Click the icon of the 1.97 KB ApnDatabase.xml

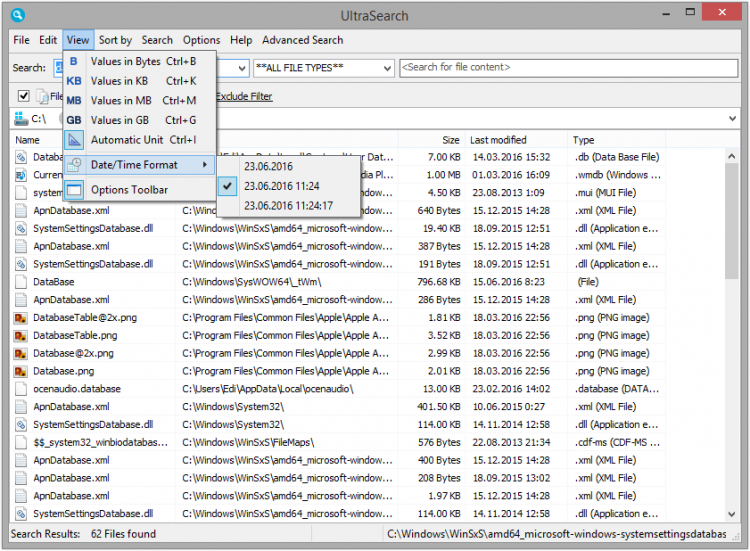(21, 496)
